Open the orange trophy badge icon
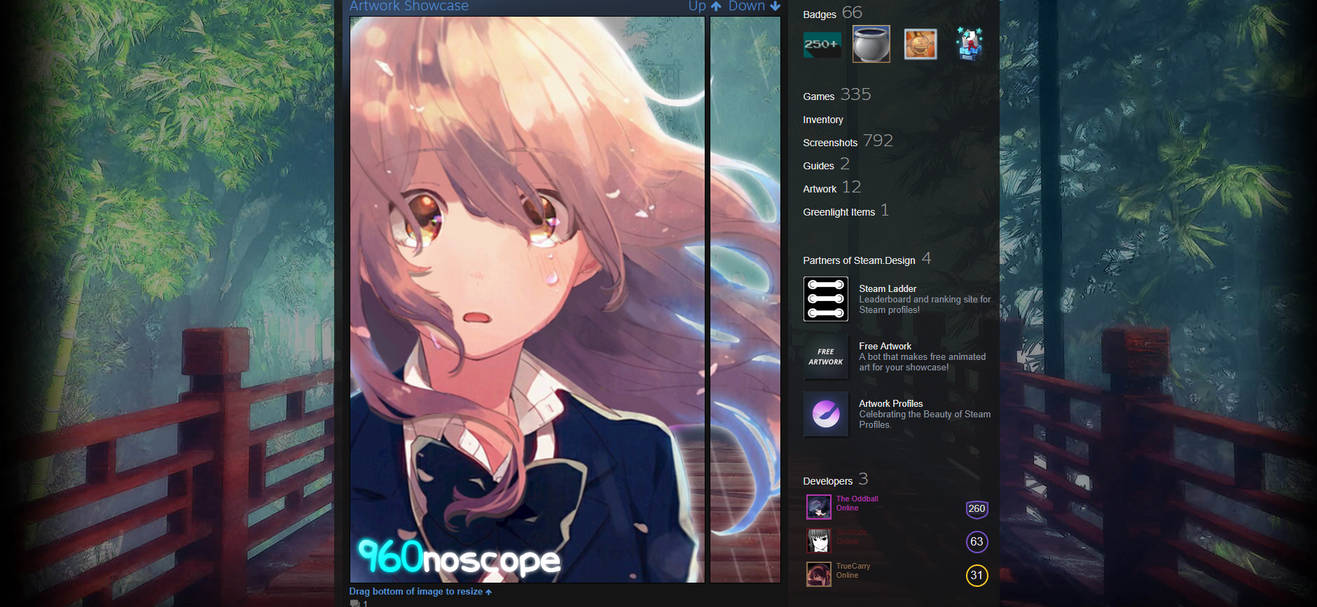1317x607 pixels. [921, 44]
